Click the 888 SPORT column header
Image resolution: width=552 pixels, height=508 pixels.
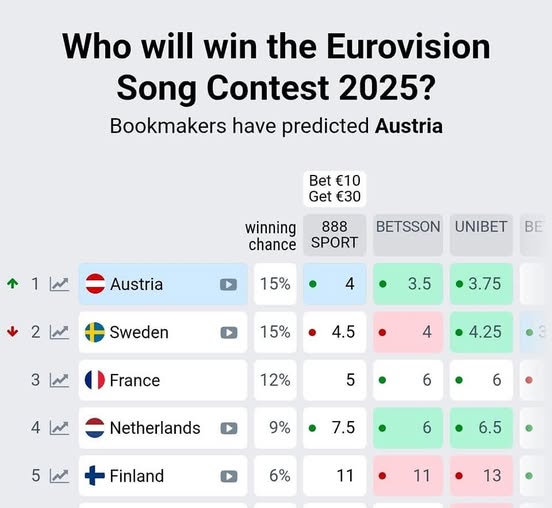tap(334, 235)
